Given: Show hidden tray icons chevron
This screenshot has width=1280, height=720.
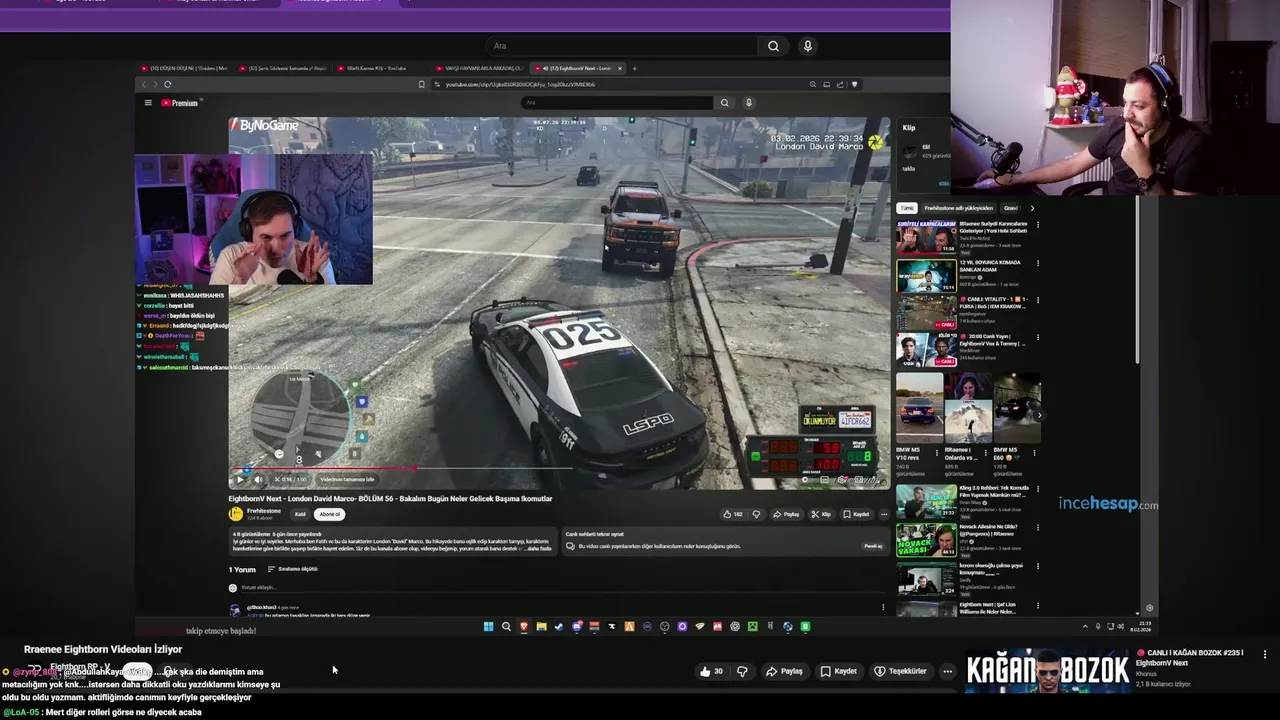Looking at the screenshot, I should pyautogui.click(x=1085, y=627).
